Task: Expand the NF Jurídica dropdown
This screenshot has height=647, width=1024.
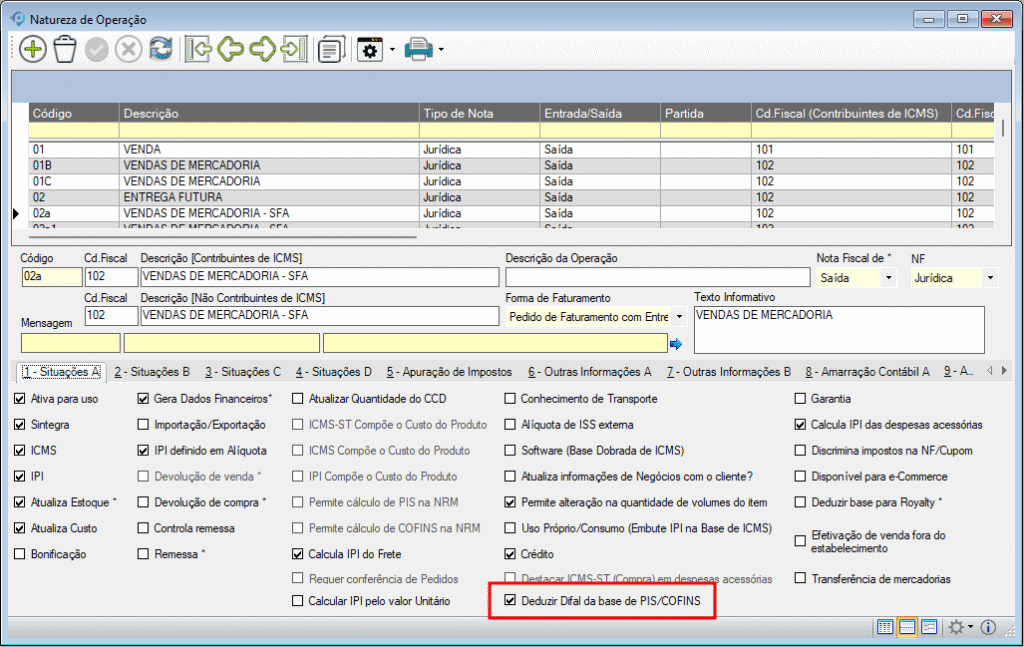Action: 990,278
